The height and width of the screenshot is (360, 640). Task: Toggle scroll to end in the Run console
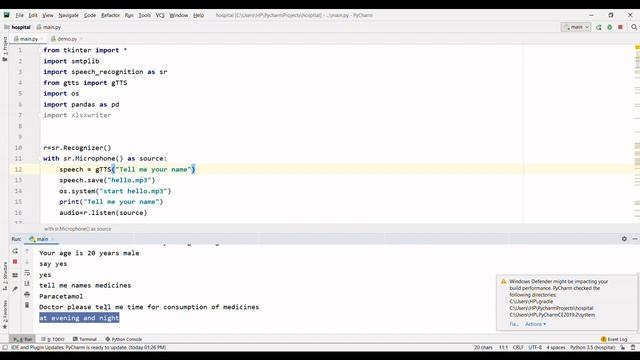pyautogui.click(x=27, y=283)
